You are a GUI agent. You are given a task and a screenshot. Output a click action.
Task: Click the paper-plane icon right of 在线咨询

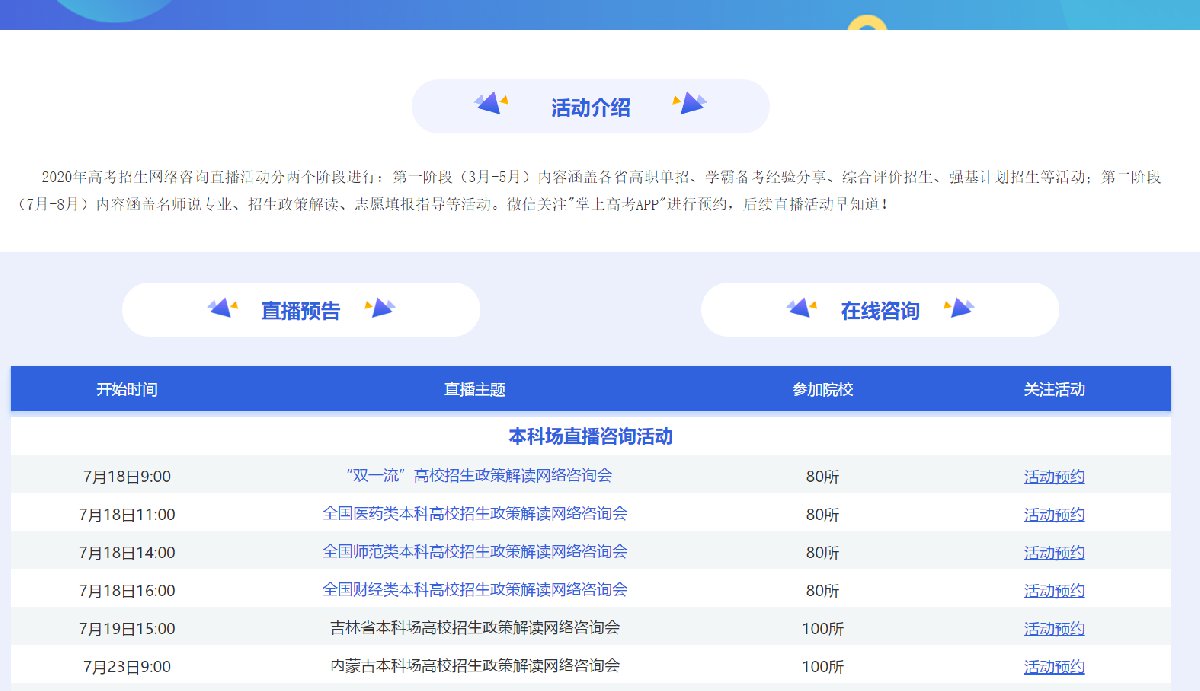pyautogui.click(x=959, y=308)
